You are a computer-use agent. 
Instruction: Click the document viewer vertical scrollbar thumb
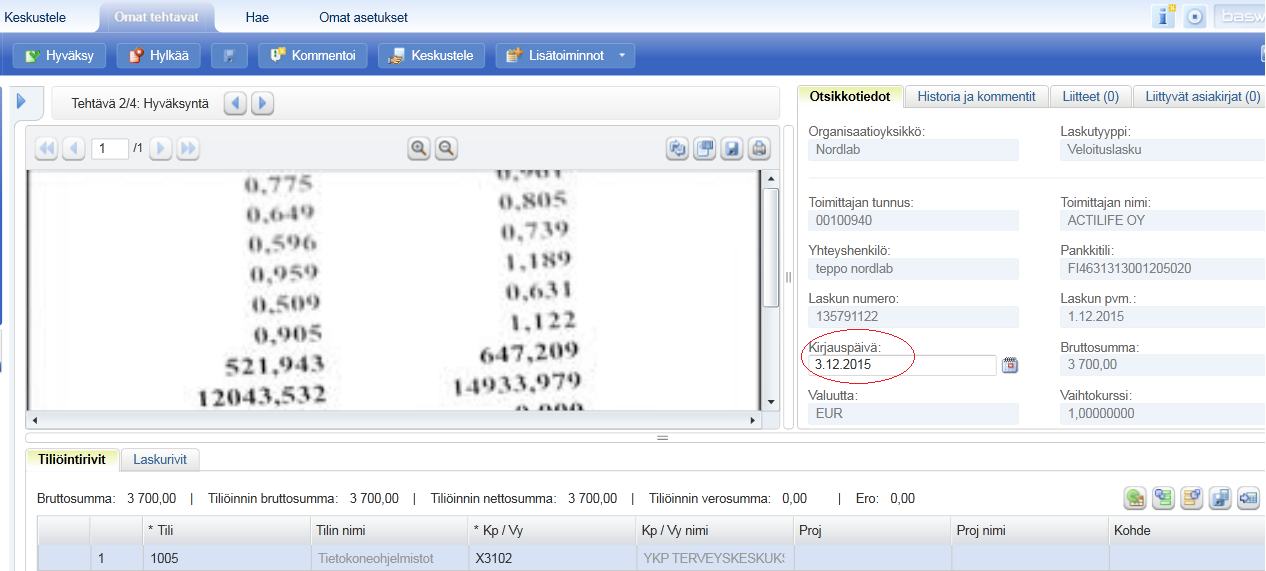[771, 246]
